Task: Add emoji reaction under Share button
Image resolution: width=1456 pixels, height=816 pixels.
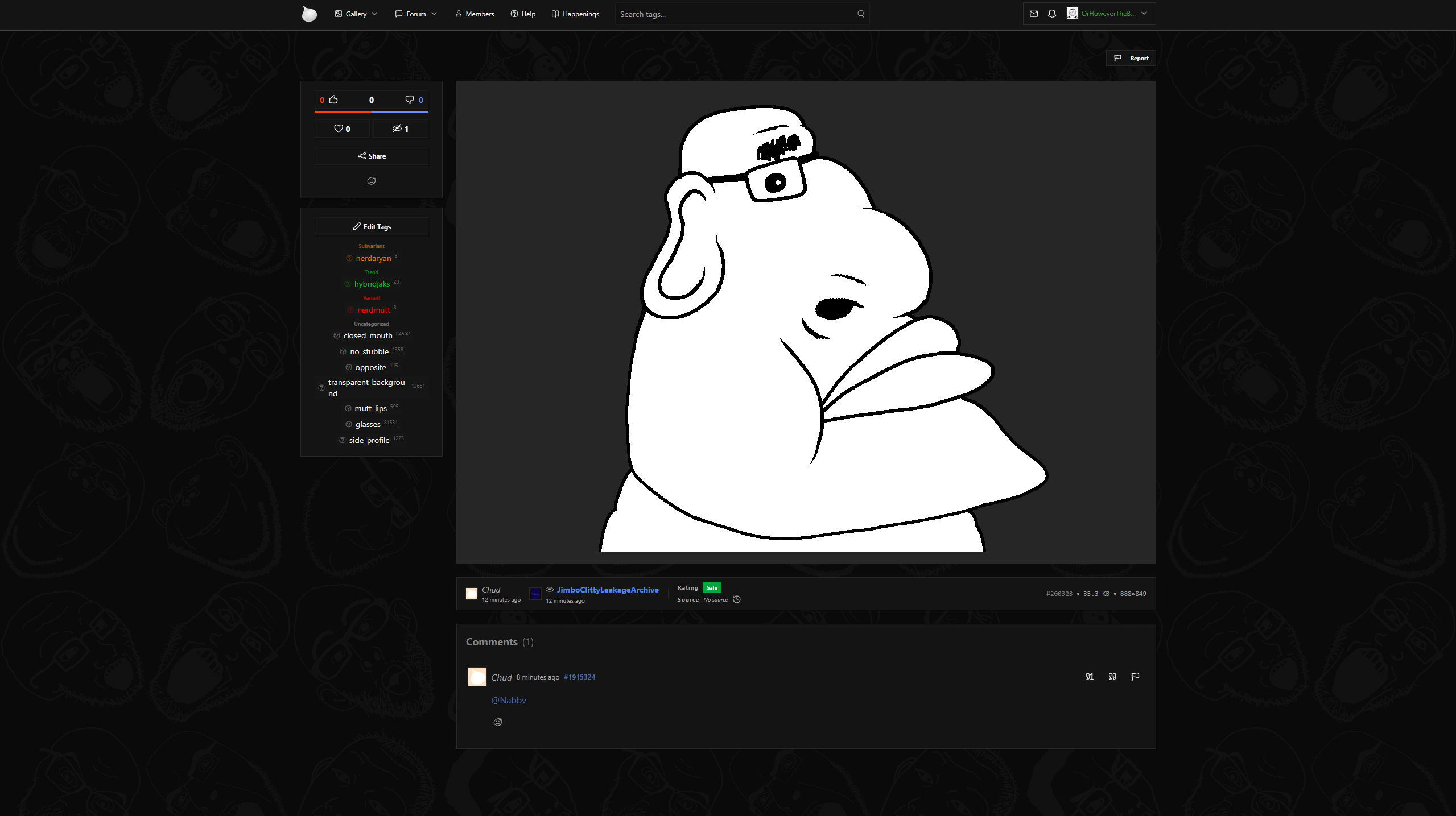Action: pos(372,181)
